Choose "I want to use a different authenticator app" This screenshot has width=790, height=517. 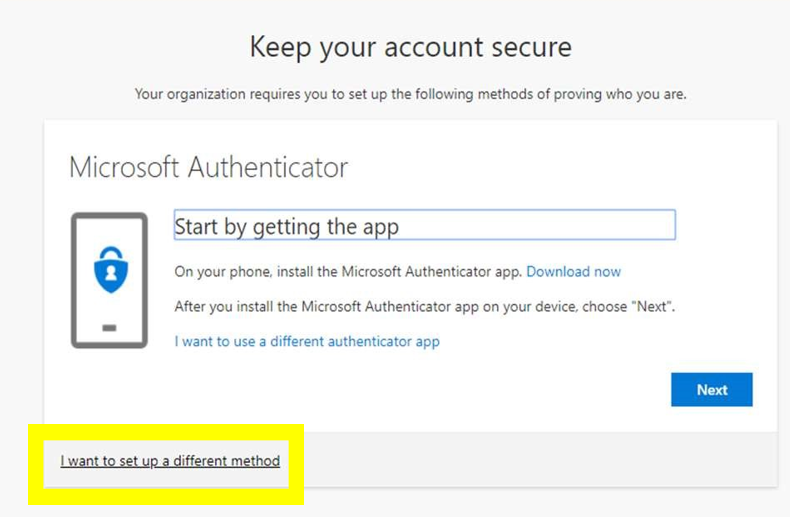pos(307,341)
